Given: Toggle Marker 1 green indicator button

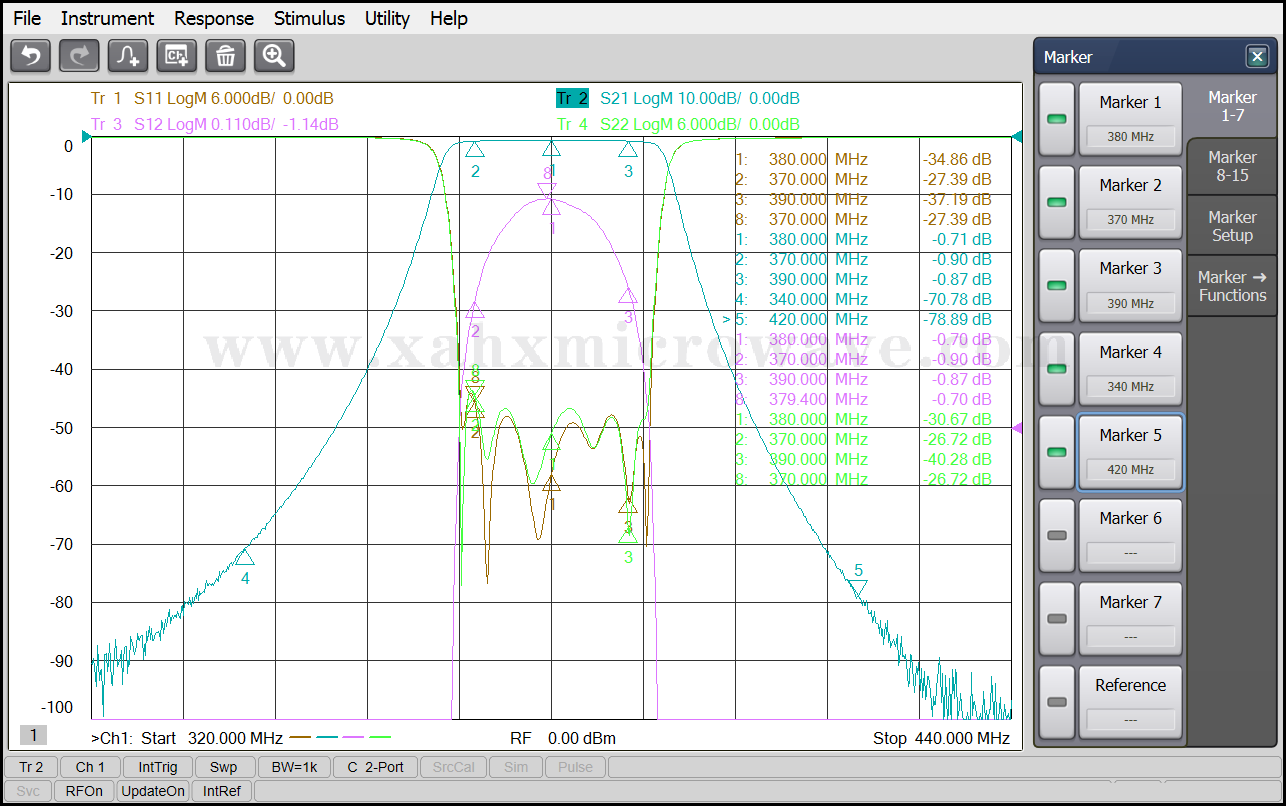Looking at the screenshot, I should point(1057,119).
